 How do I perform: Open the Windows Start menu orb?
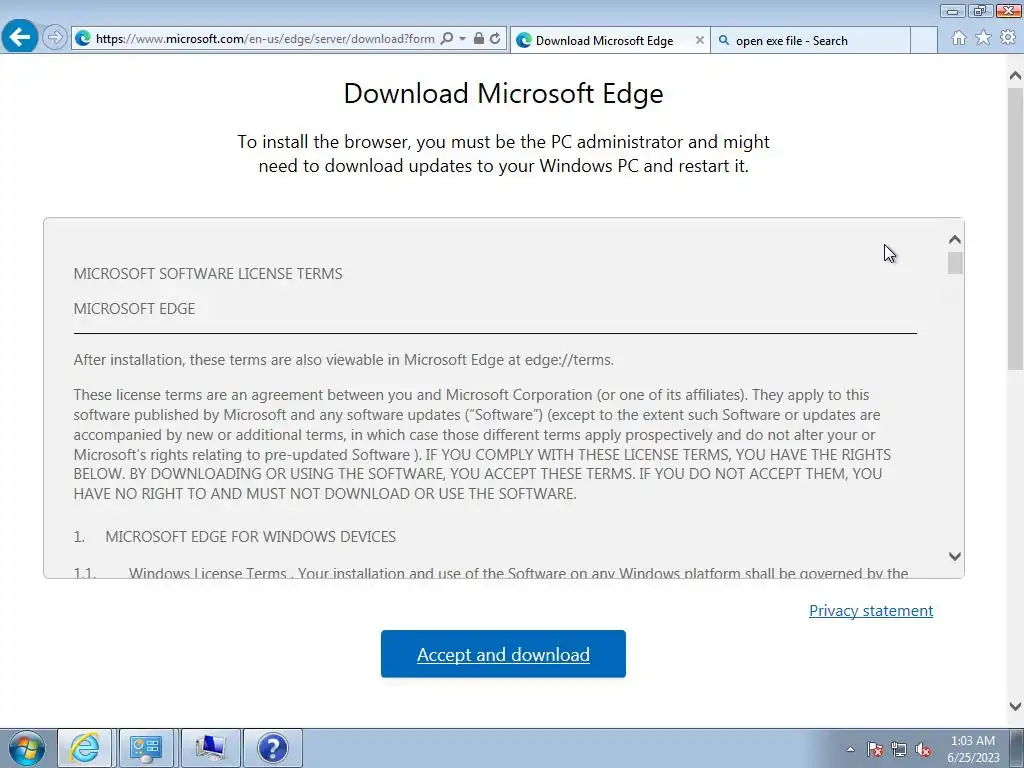[27, 748]
